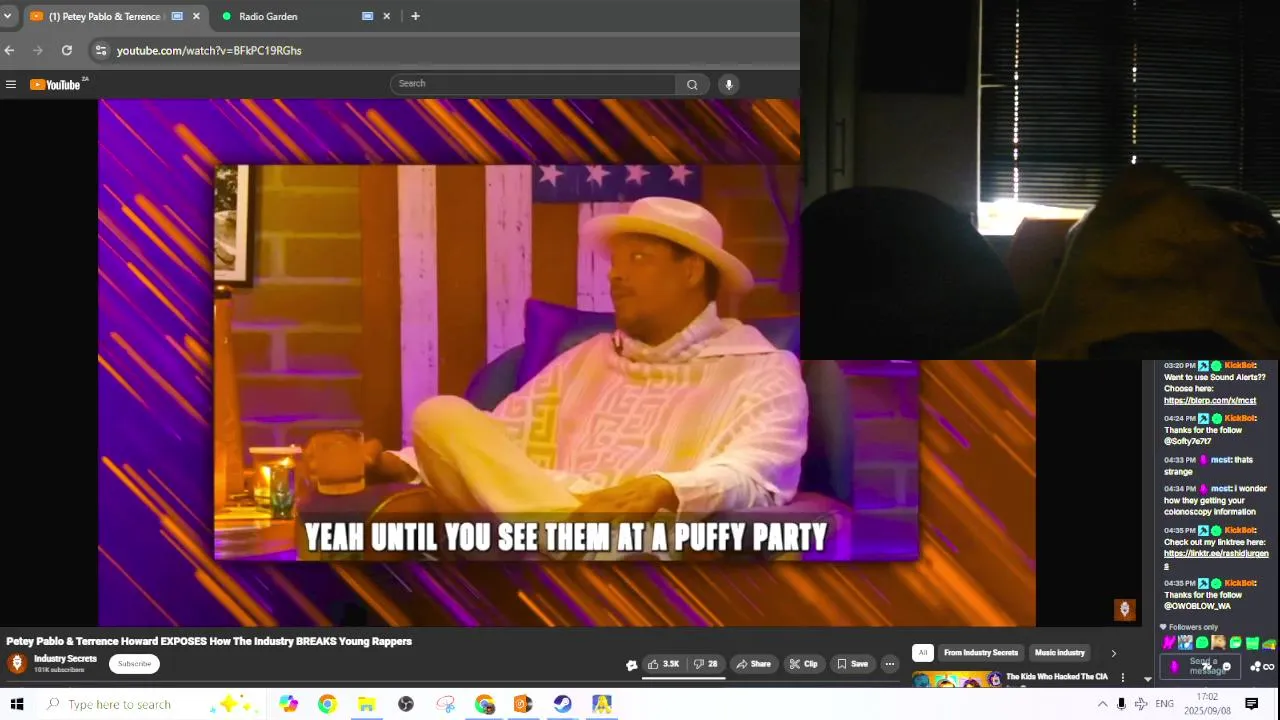Open the Windows Start menu
The height and width of the screenshot is (720, 1280).
coord(16,704)
